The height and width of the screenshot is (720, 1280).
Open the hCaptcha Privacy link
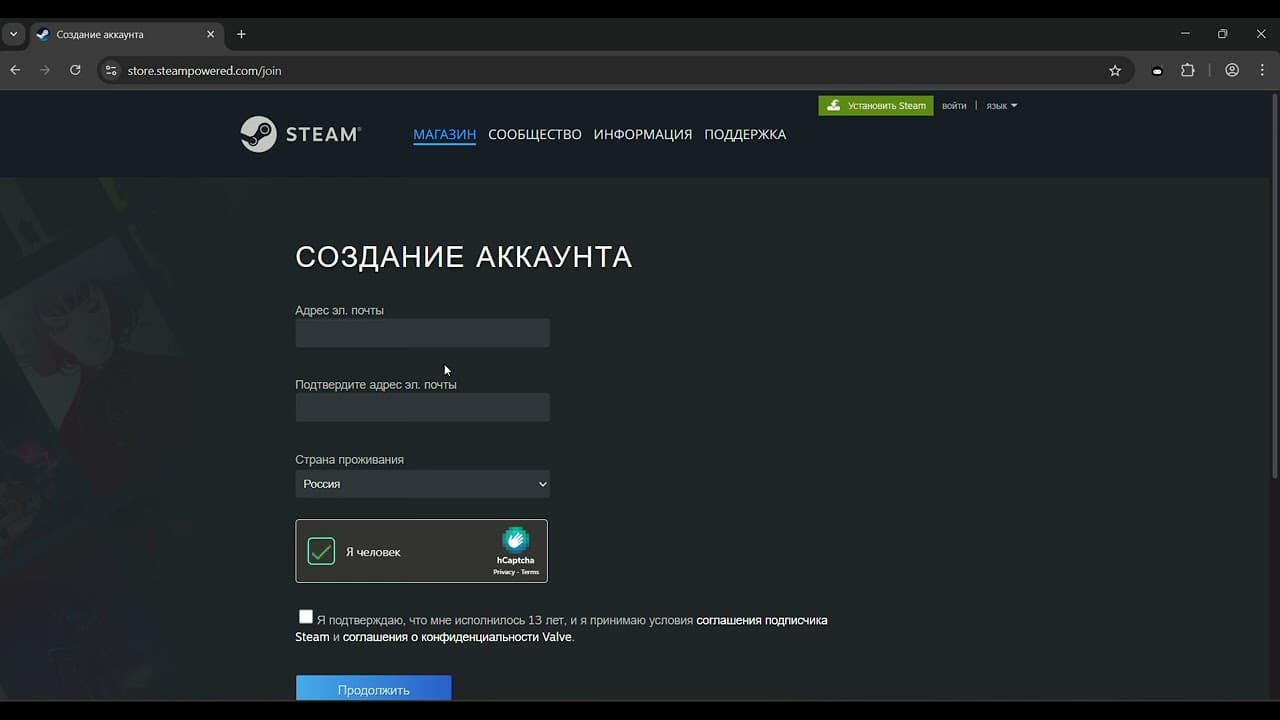click(504, 572)
